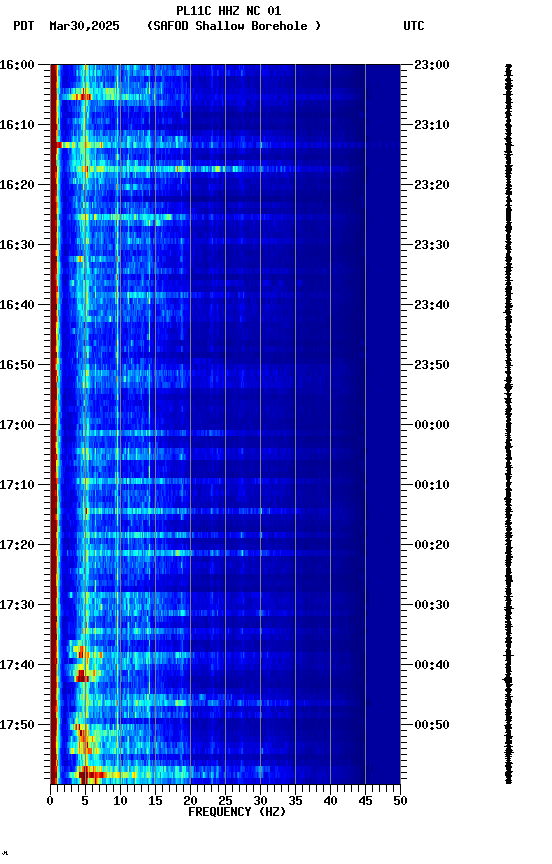Click the '16:20' PDT time label
The width and height of the screenshot is (552, 864).
click(17, 185)
